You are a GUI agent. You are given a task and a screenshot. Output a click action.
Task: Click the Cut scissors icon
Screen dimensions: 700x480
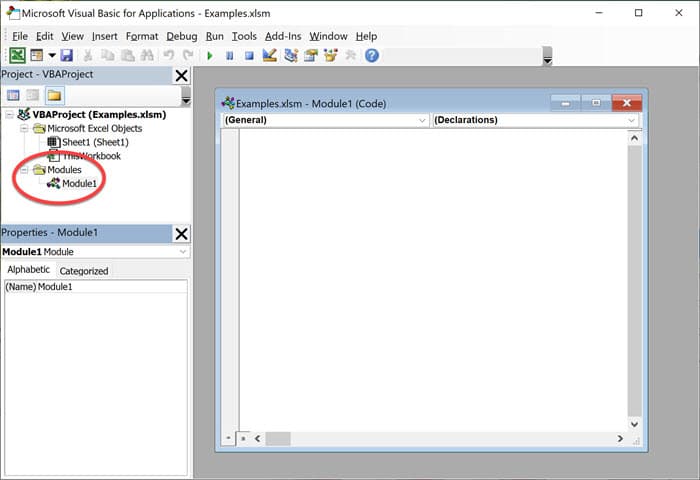(x=88, y=55)
